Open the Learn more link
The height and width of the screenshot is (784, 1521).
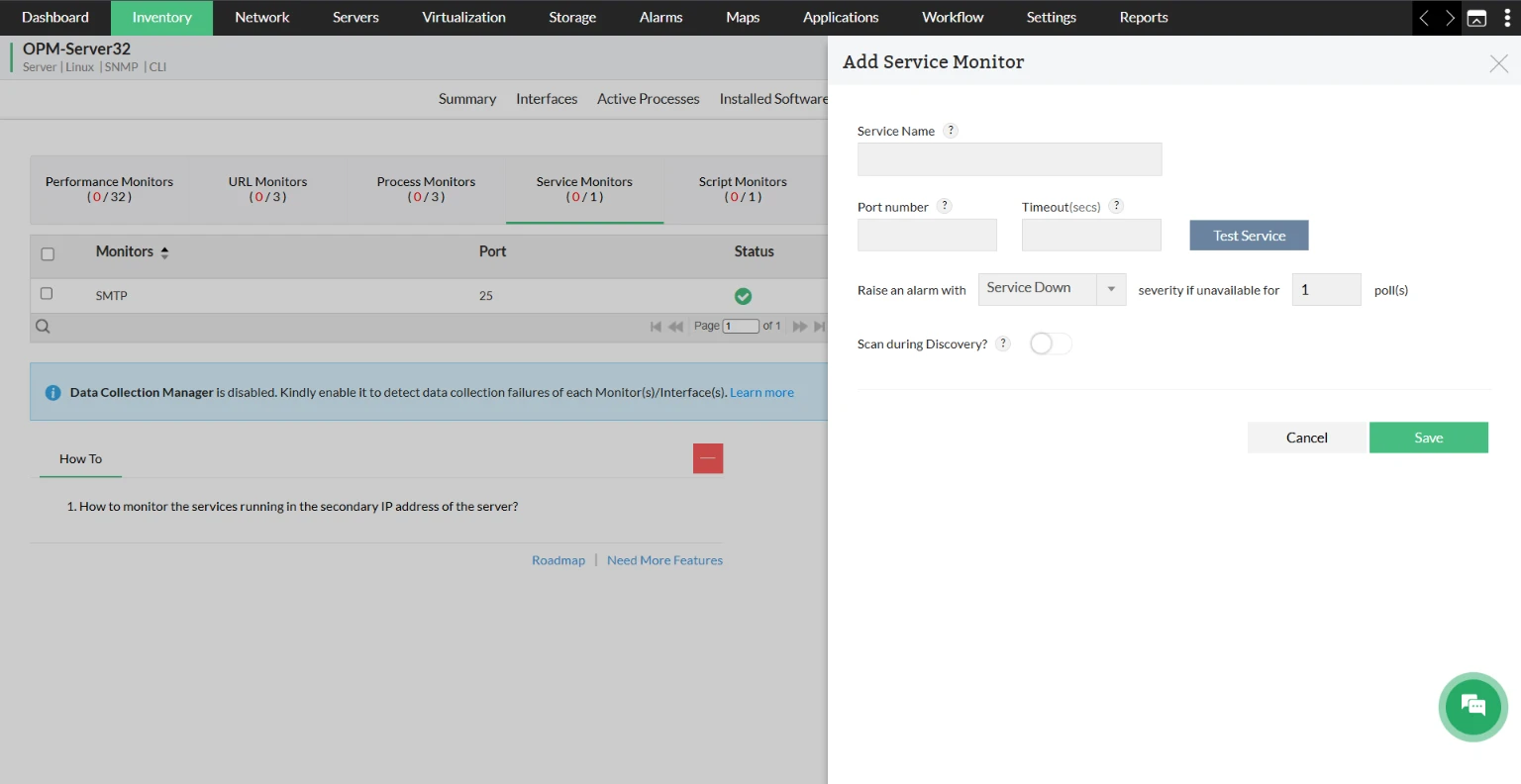(761, 393)
